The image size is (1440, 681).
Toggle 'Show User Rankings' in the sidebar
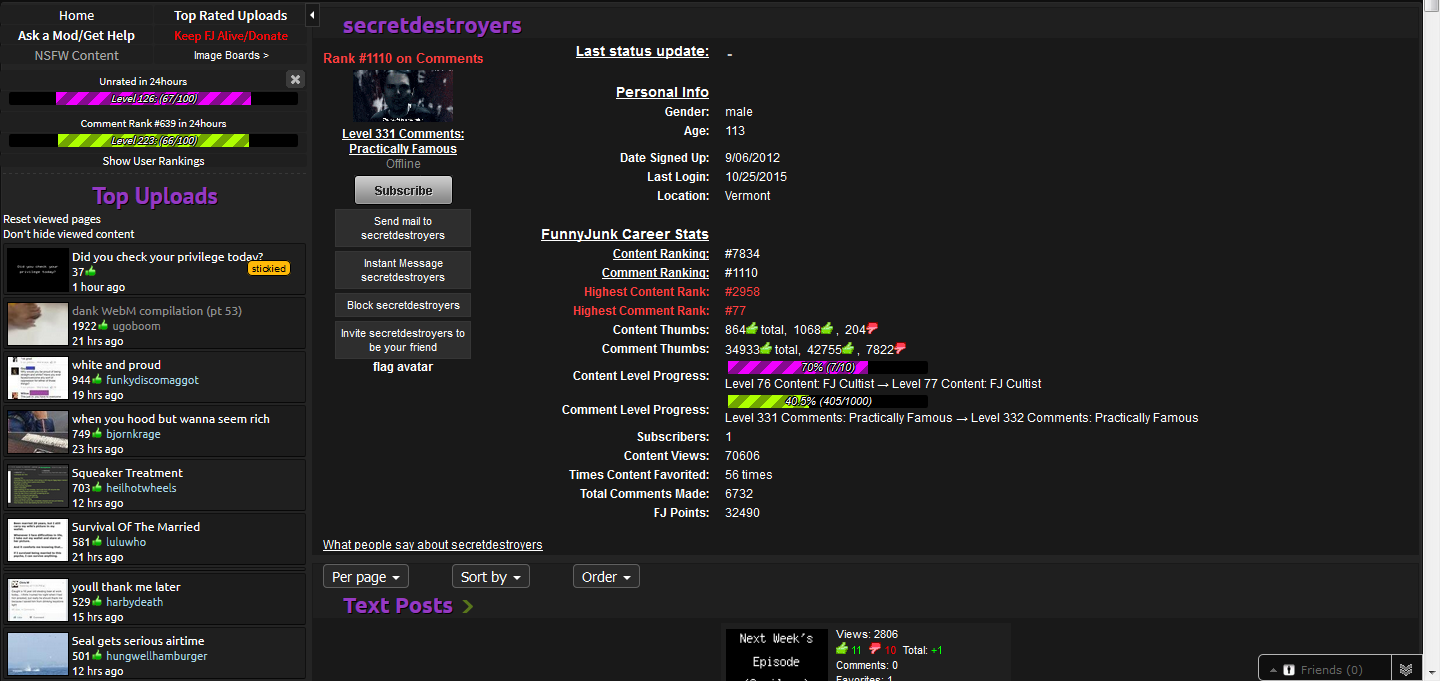[153, 161]
